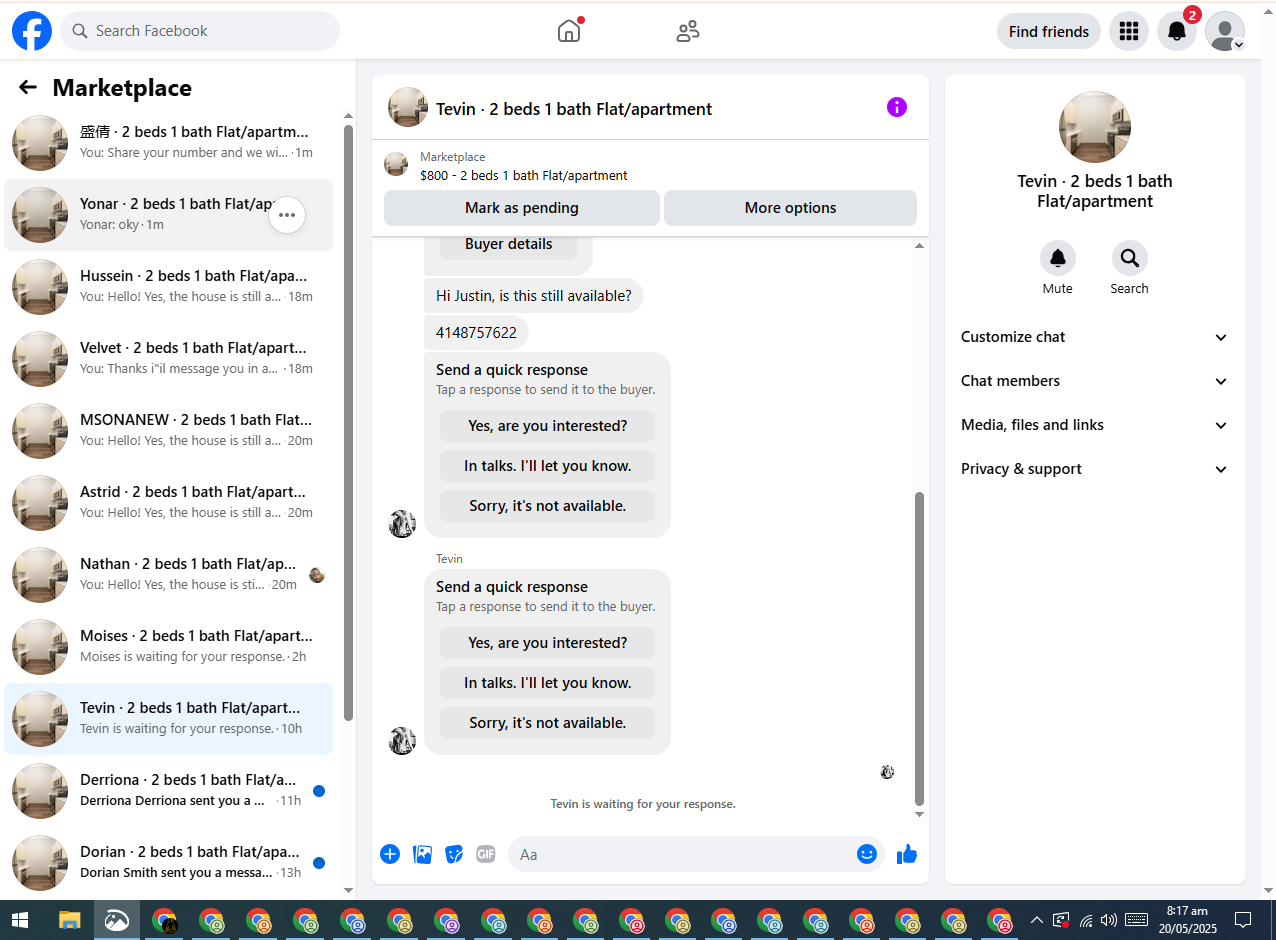Click the listing thumbnail beside $800 price
The image size is (1276, 940).
[396, 165]
